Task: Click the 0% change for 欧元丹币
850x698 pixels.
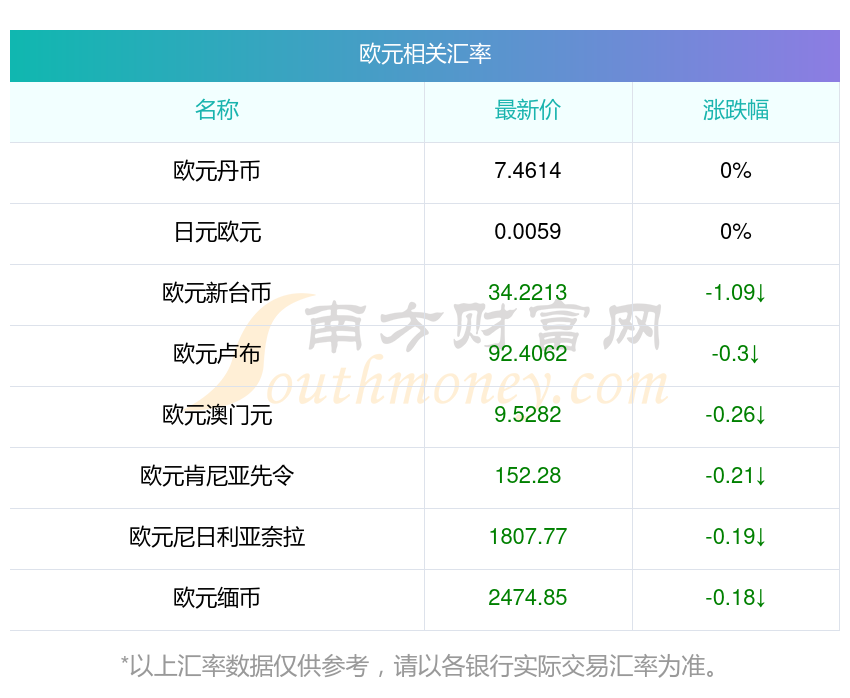Action: (736, 171)
